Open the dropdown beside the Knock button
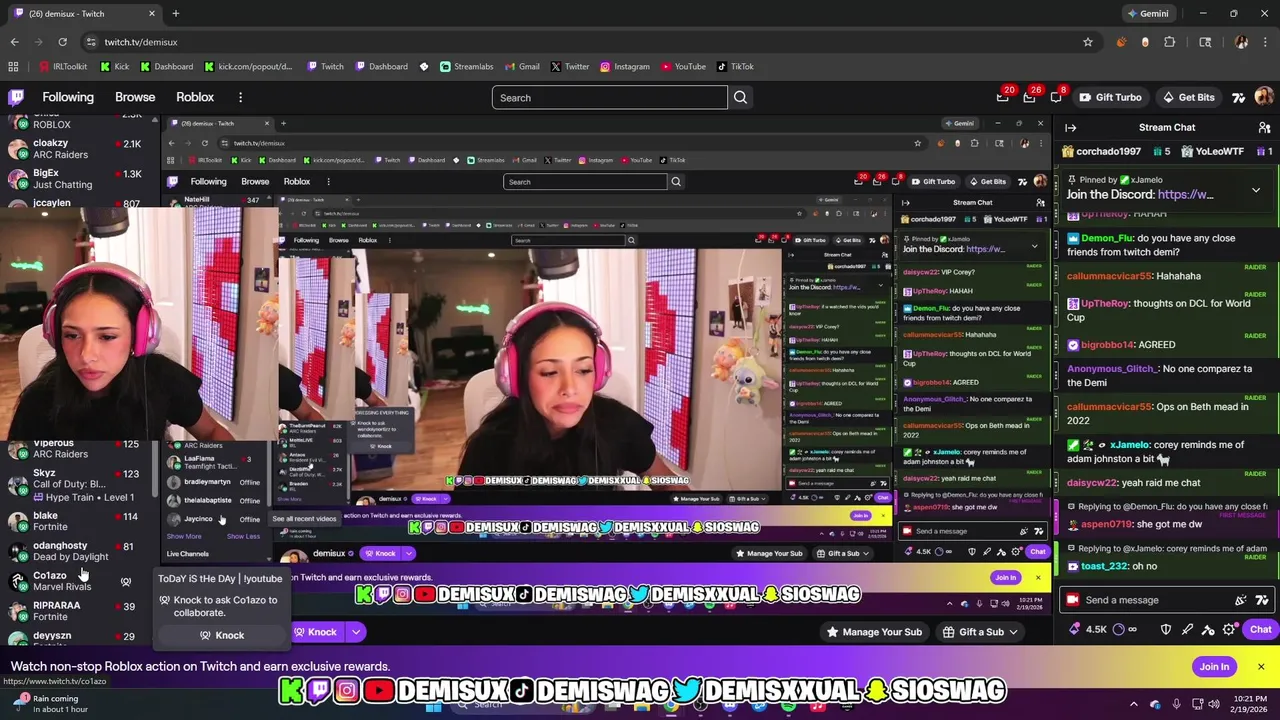 [x=355, y=632]
